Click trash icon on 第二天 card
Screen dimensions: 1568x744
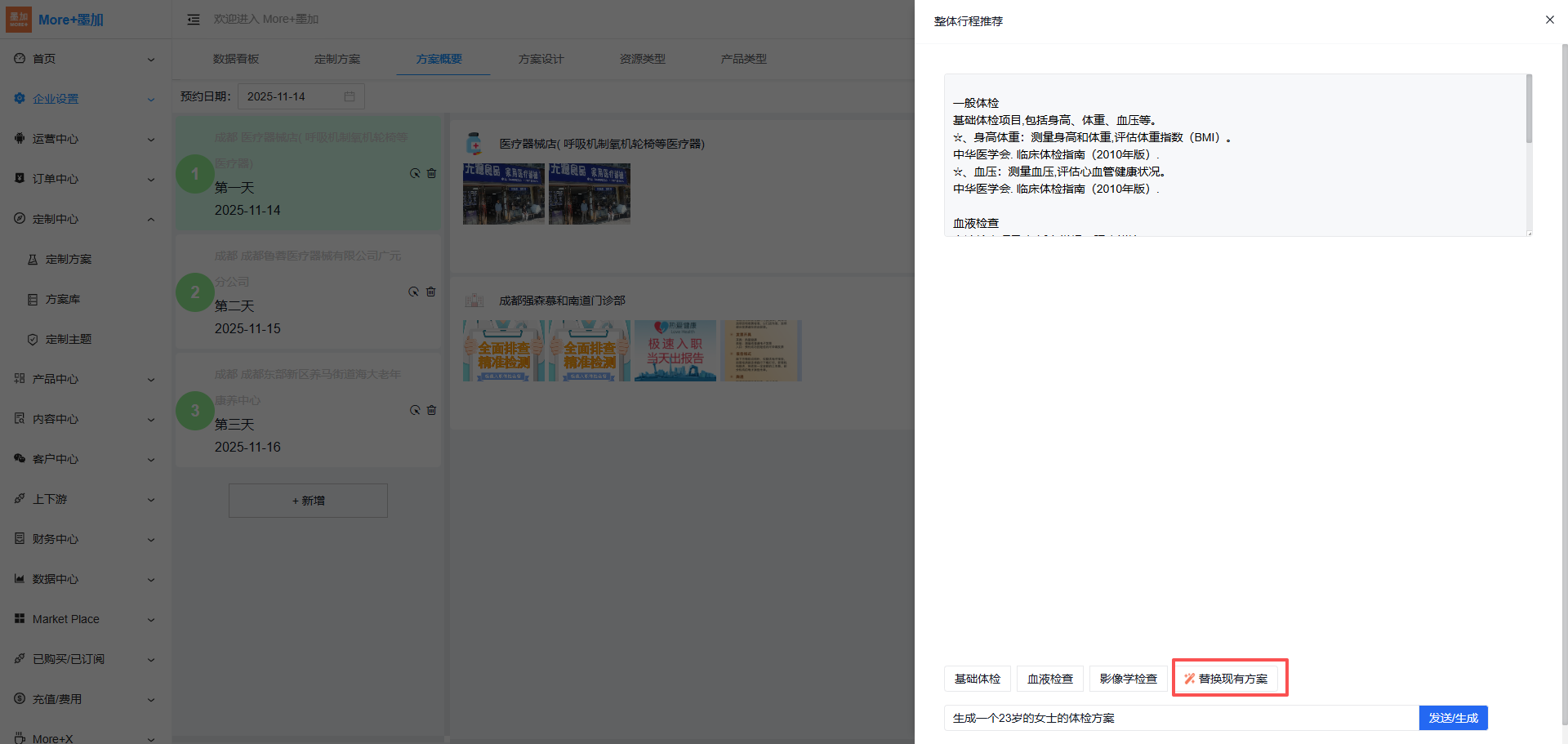click(430, 292)
